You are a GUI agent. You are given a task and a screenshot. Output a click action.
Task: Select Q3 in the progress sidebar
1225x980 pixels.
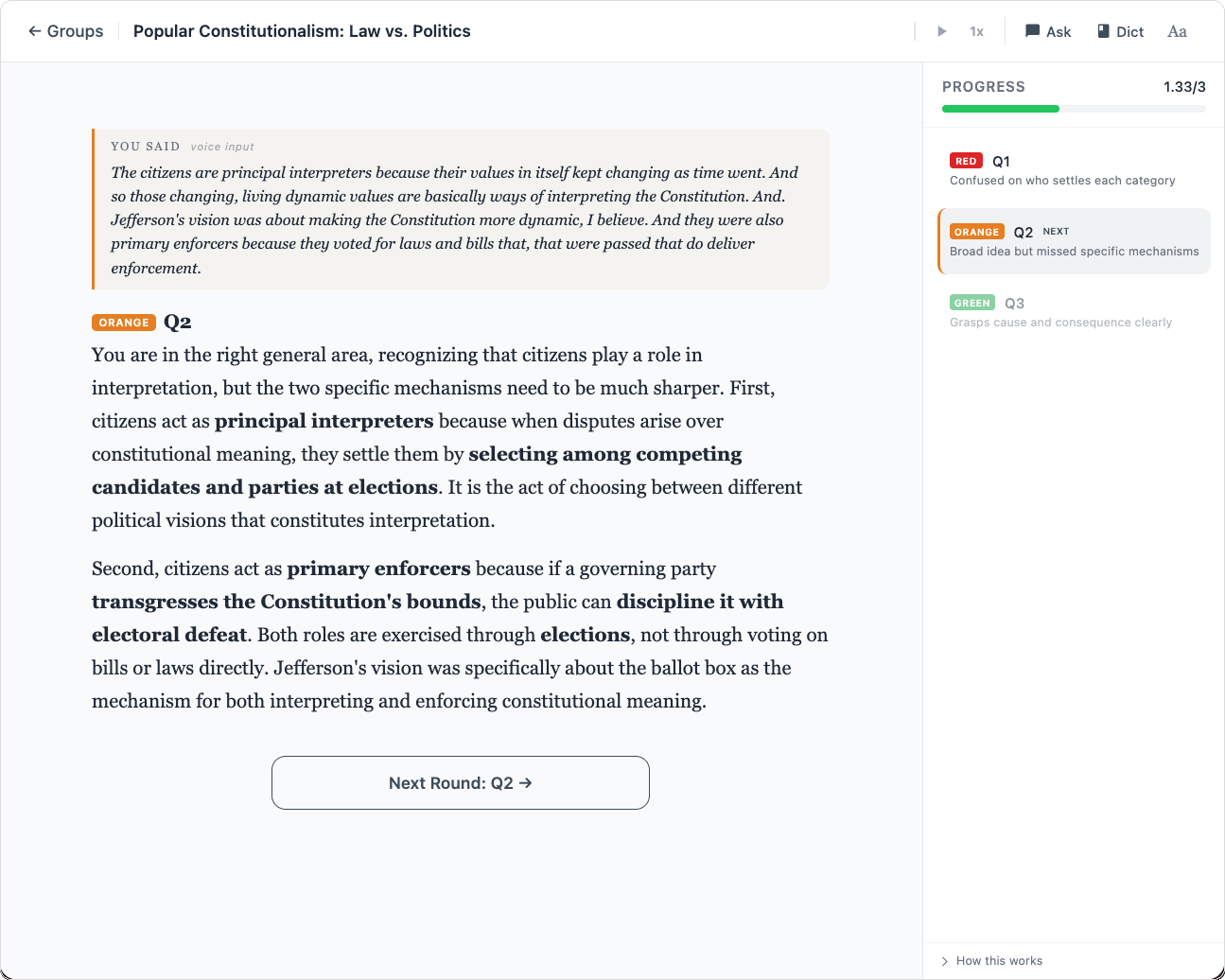pos(1059,312)
